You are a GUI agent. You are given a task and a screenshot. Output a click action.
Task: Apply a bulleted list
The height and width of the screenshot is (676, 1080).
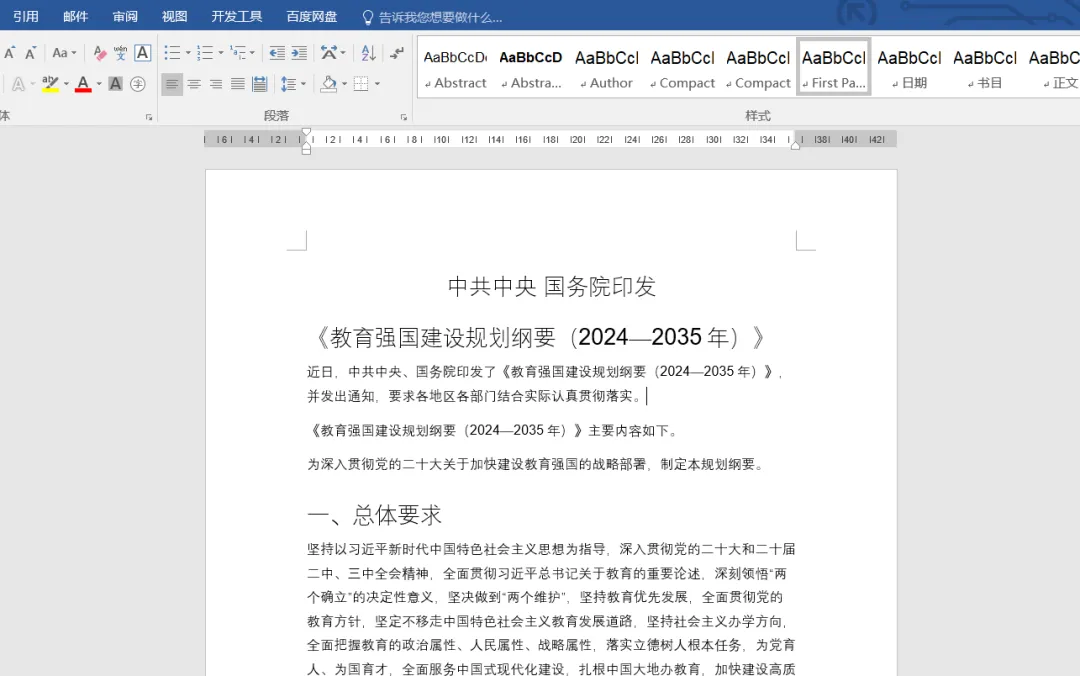tap(172, 53)
